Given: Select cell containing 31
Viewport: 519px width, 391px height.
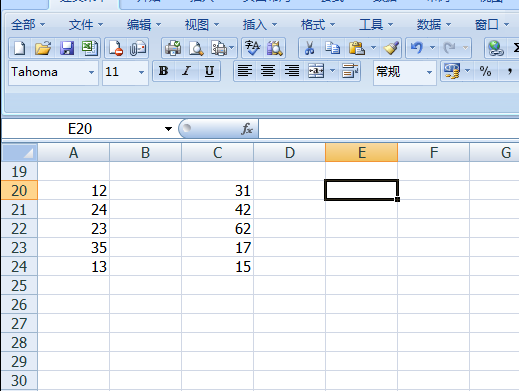Looking at the screenshot, I should coord(218,190).
